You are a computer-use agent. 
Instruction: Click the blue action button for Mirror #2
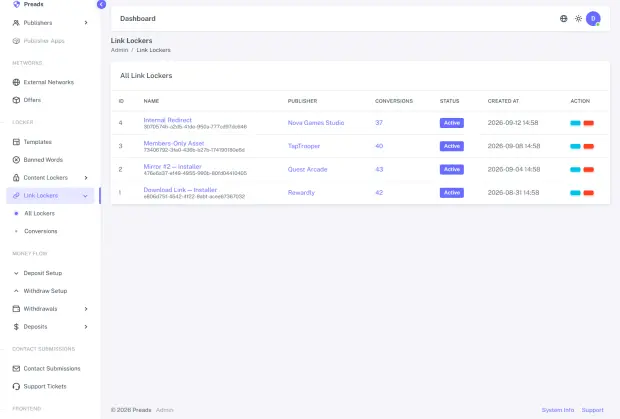[x=575, y=170]
